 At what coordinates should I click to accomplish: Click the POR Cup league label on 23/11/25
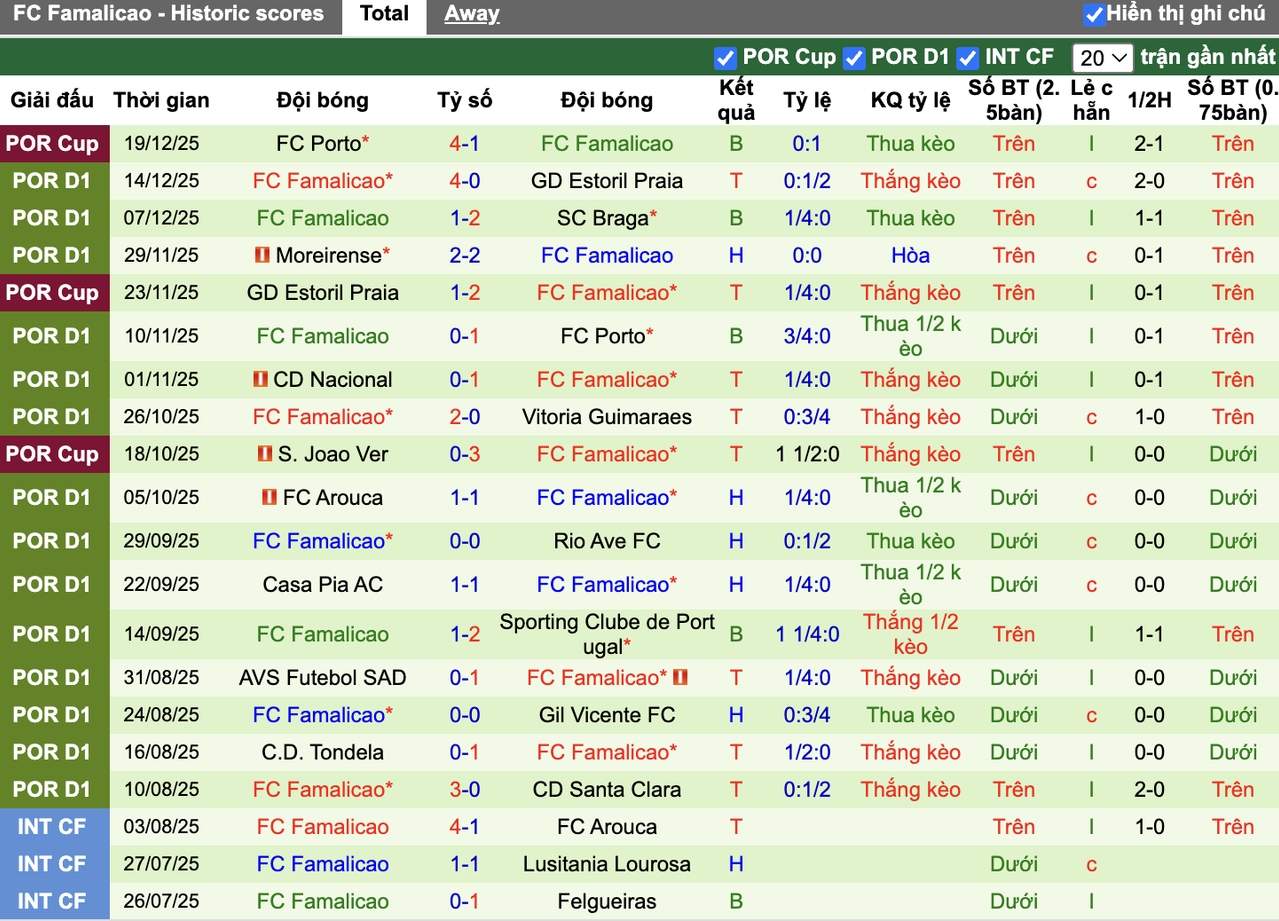pos(52,293)
